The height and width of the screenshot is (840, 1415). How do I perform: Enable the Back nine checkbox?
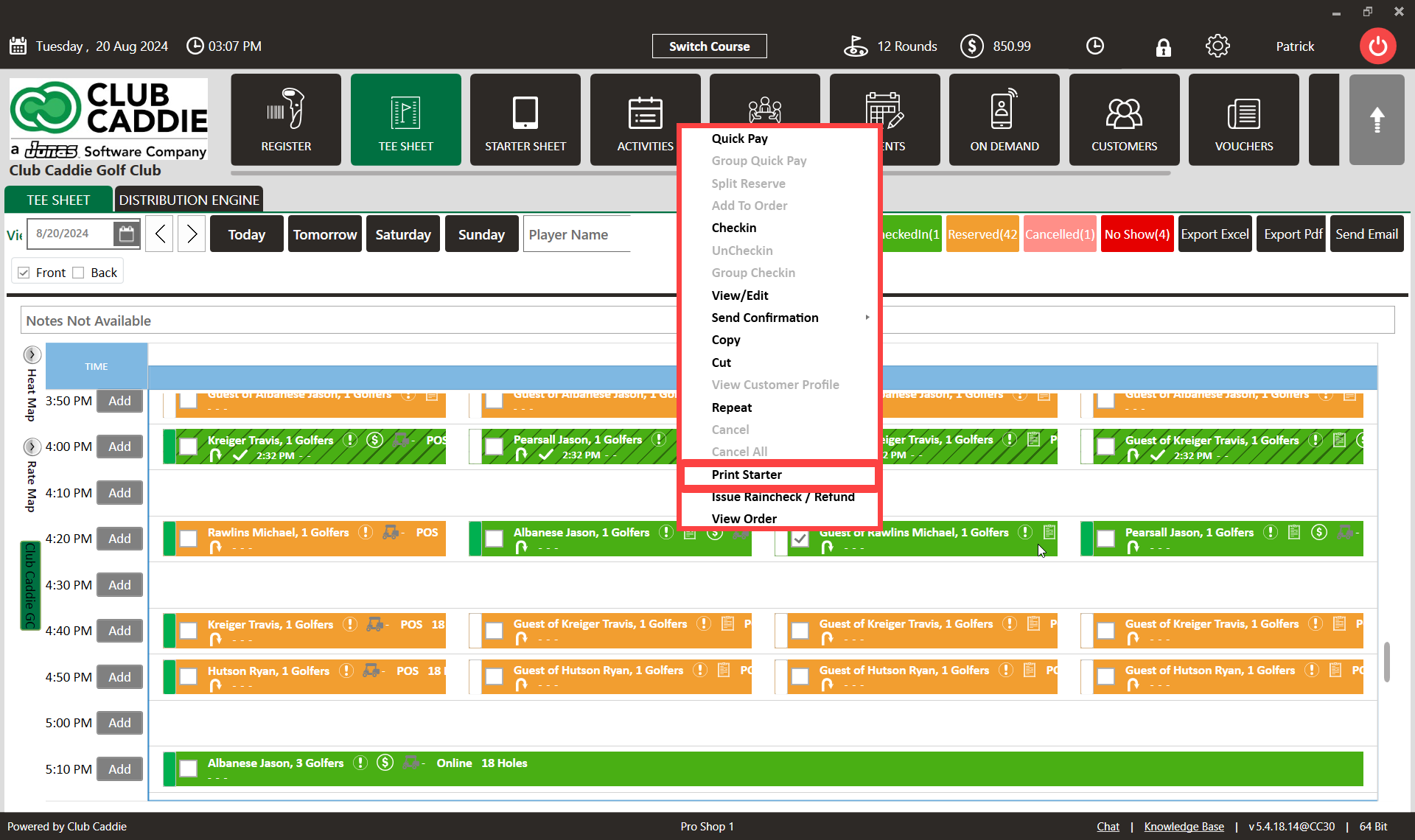(x=79, y=273)
